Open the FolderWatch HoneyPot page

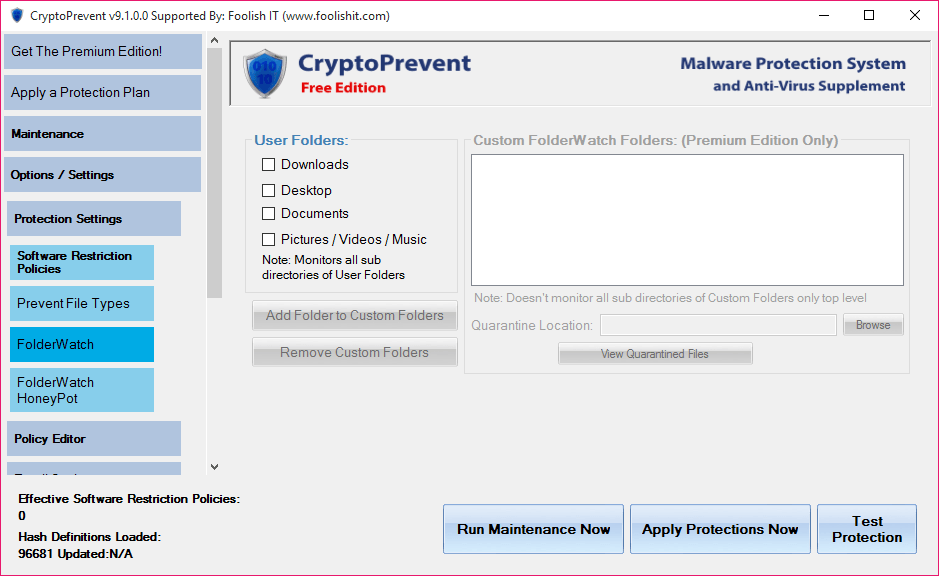(x=82, y=390)
